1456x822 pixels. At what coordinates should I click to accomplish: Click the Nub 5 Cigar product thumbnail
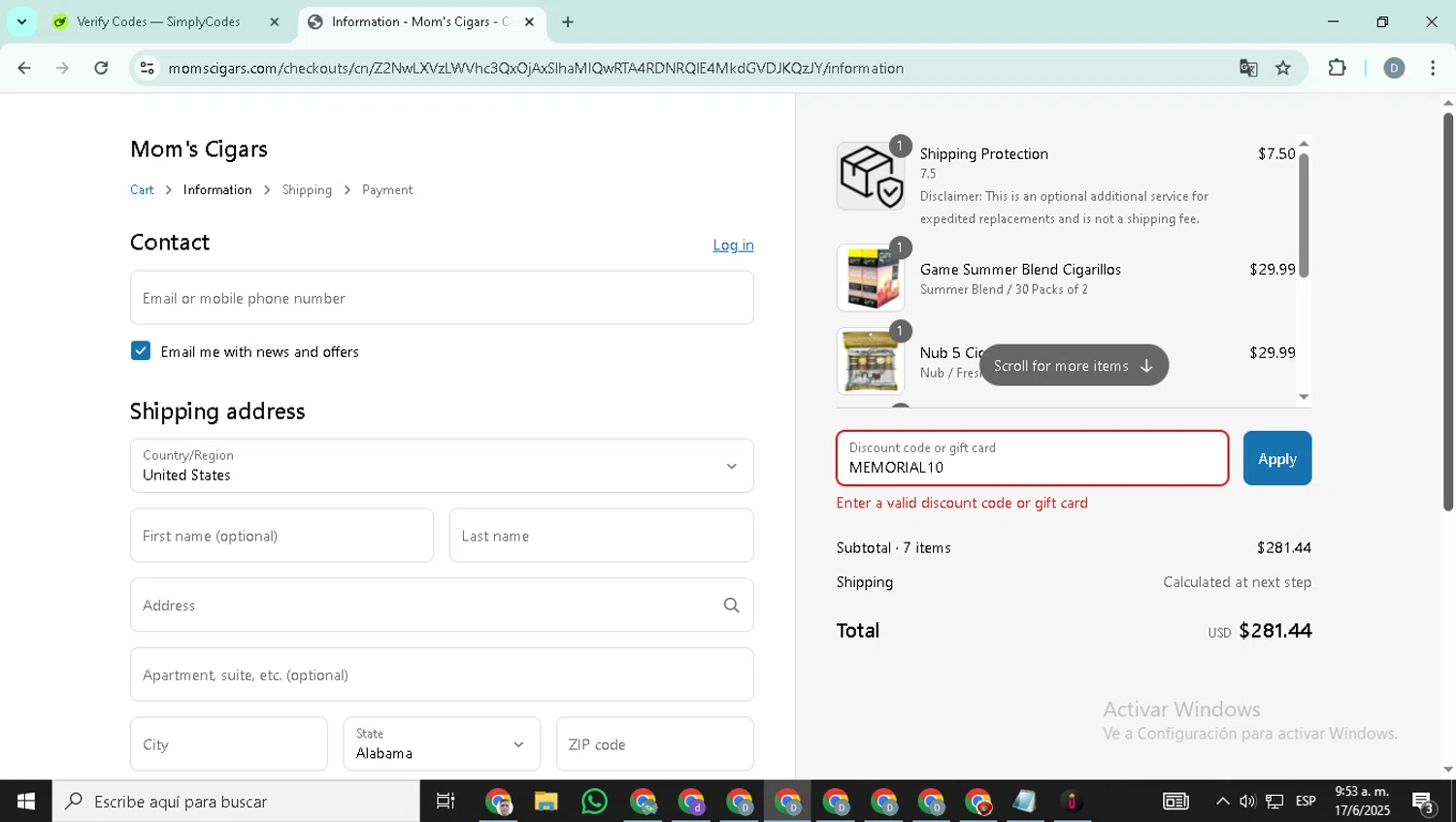click(871, 361)
